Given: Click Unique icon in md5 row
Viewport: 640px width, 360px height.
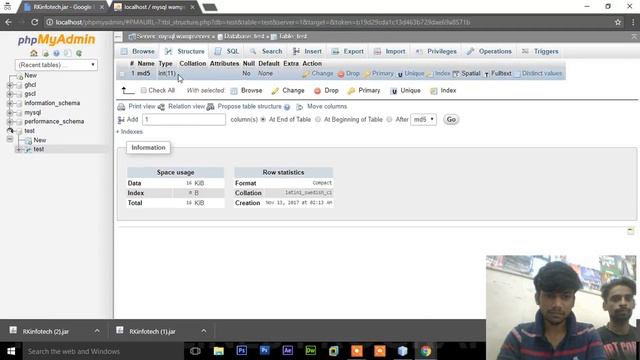Looking at the screenshot, I should point(400,74).
